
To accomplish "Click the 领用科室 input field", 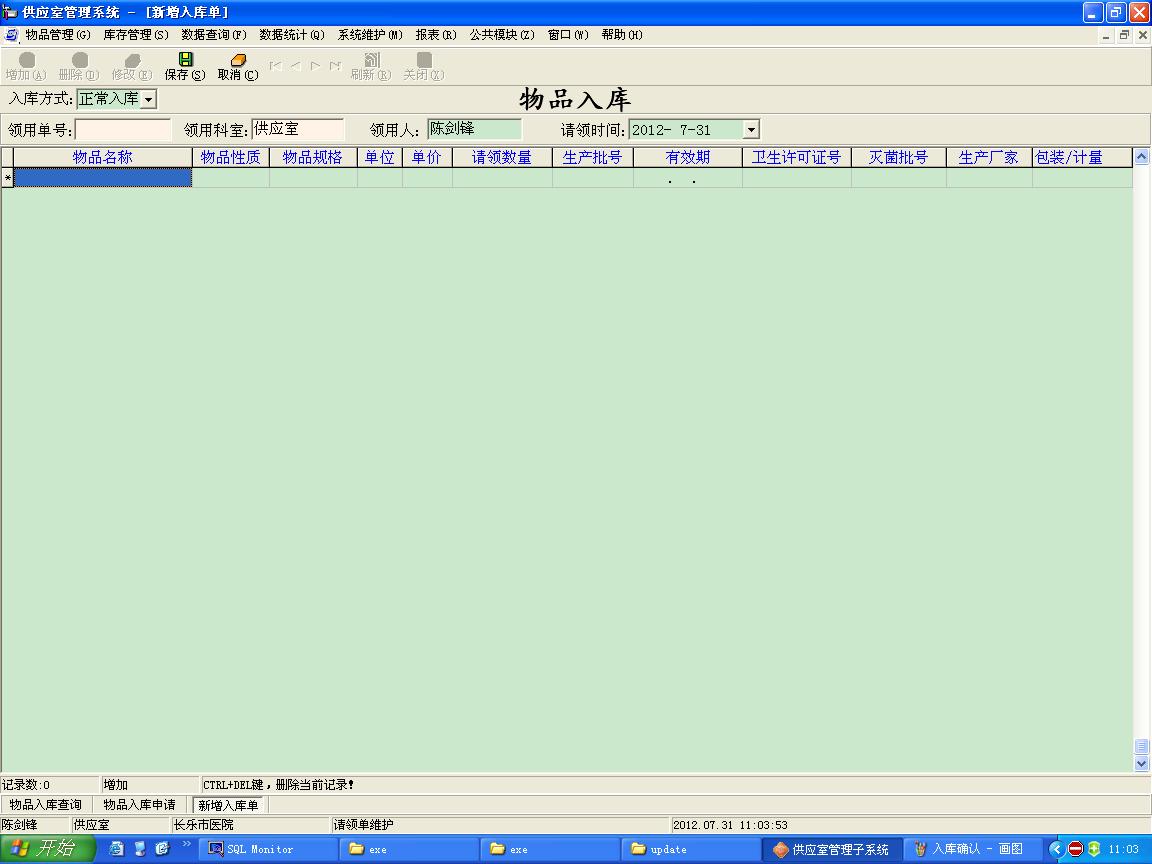I will pyautogui.click(x=298, y=129).
